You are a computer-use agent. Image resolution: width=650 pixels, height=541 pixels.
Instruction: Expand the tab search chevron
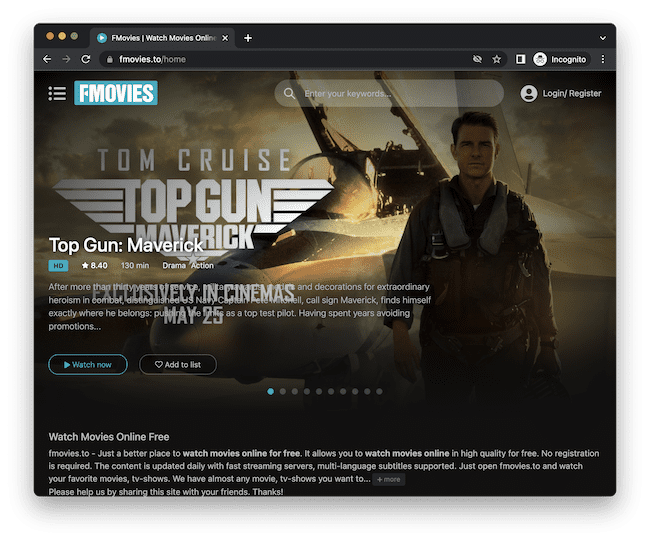tap(603, 38)
